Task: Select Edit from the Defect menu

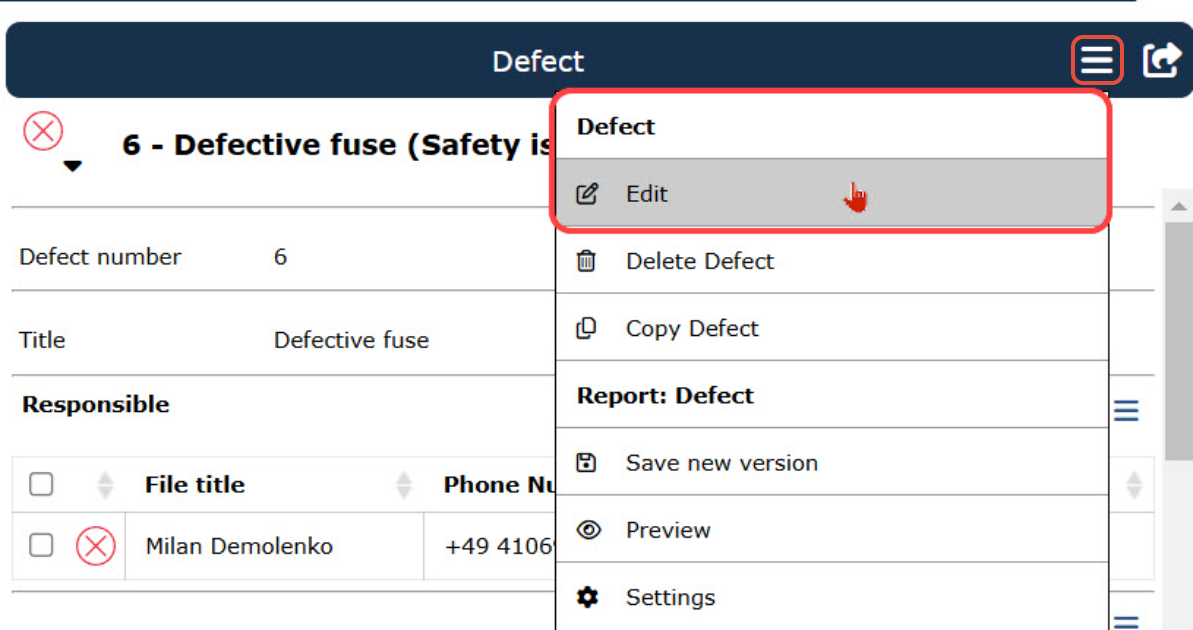Action: (x=646, y=194)
